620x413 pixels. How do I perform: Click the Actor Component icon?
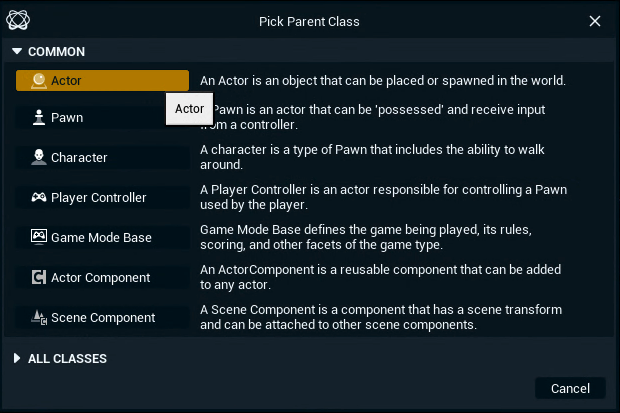38,277
